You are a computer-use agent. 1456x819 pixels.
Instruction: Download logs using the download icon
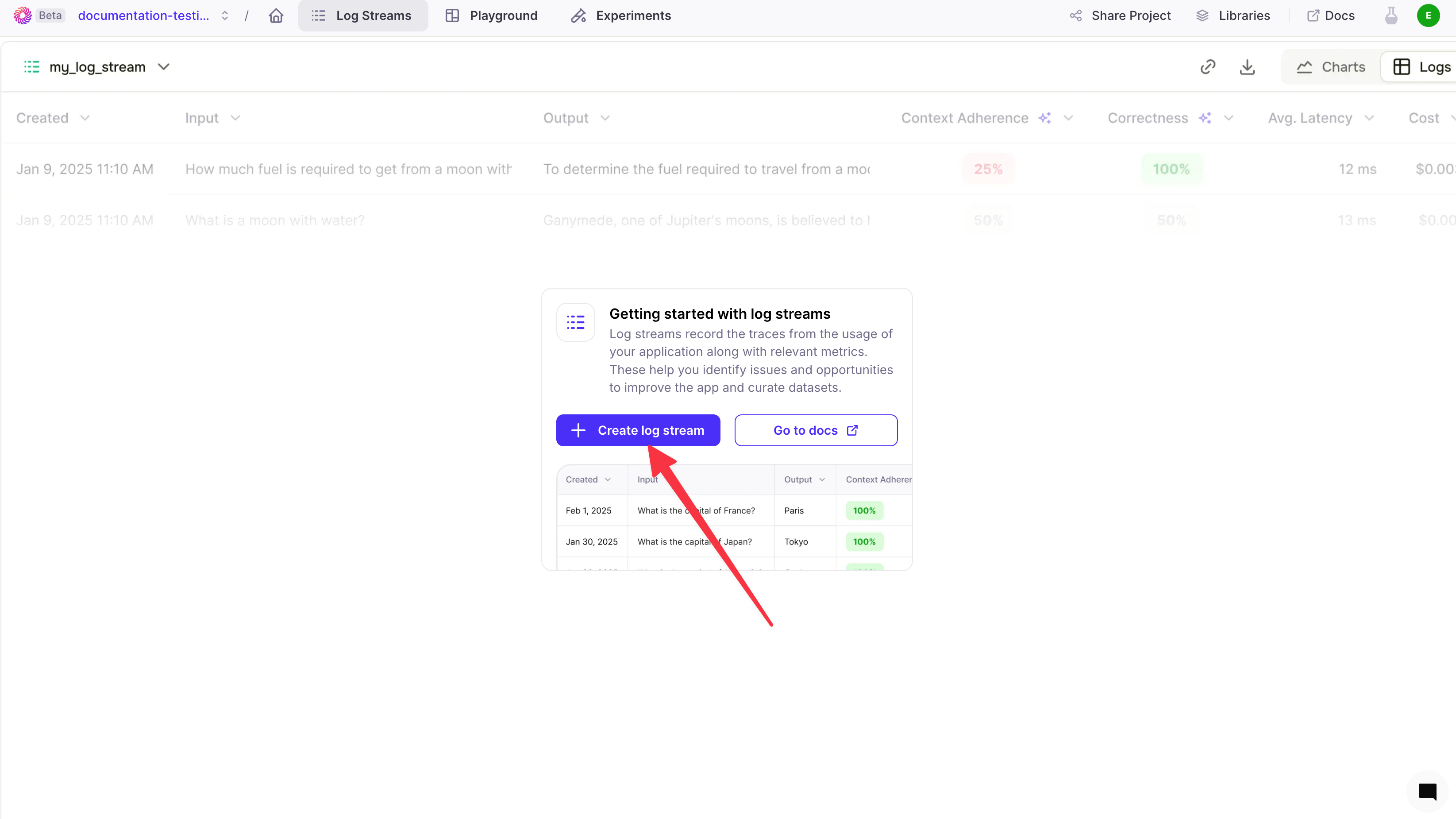point(1248,67)
